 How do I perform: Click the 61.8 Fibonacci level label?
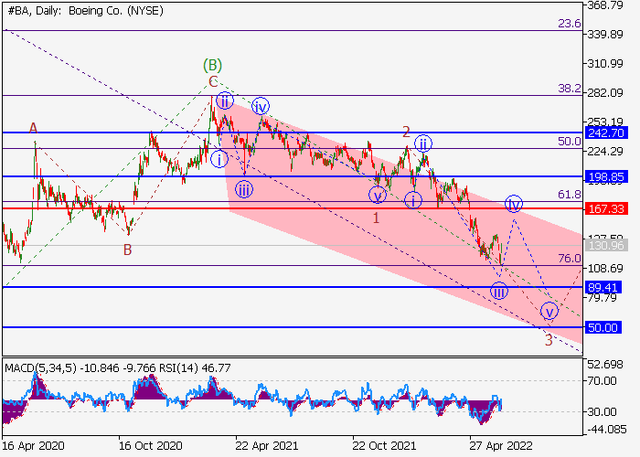[569, 195]
